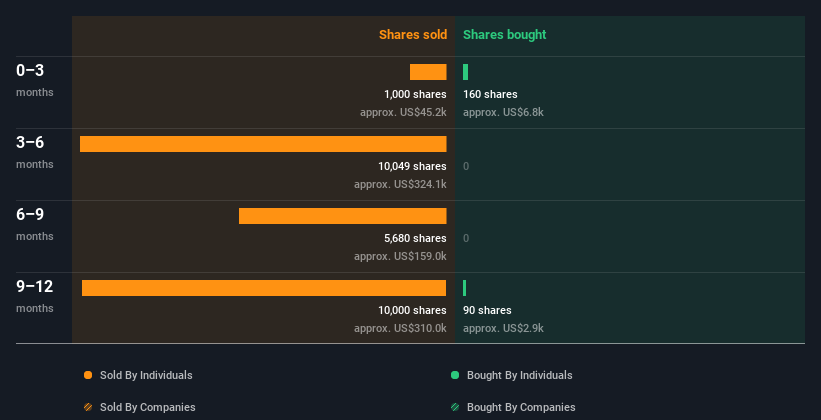Toggle the Sold By Individuals legend label
The width and height of the screenshot is (821, 420).
pos(146,375)
